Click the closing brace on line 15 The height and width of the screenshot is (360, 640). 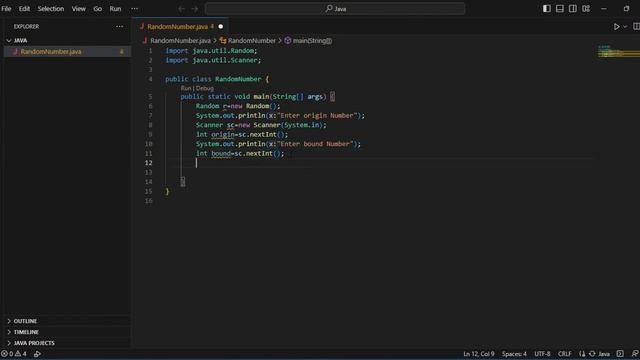point(167,191)
